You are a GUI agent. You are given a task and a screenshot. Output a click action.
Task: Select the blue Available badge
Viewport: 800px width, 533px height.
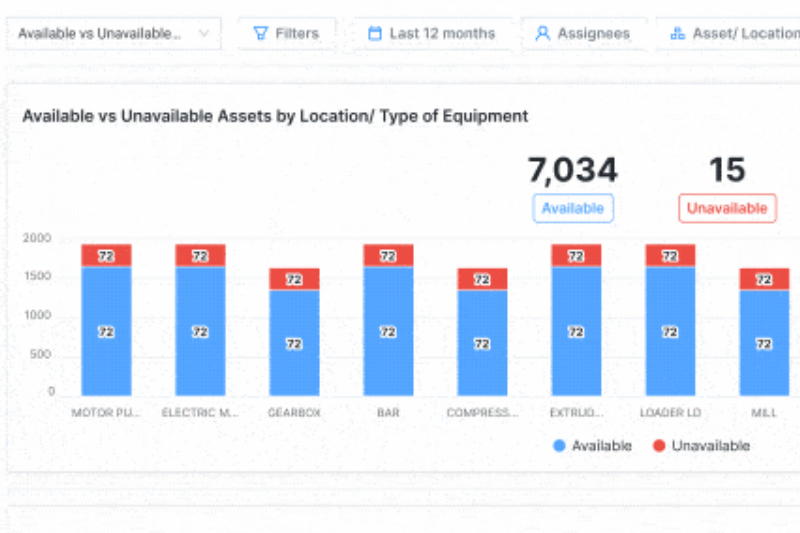pyautogui.click(x=573, y=208)
